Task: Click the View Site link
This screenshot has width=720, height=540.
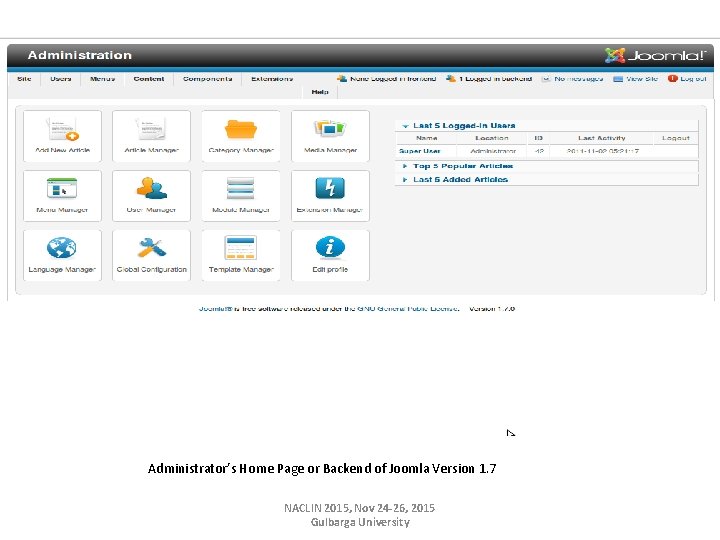Action: [642, 79]
